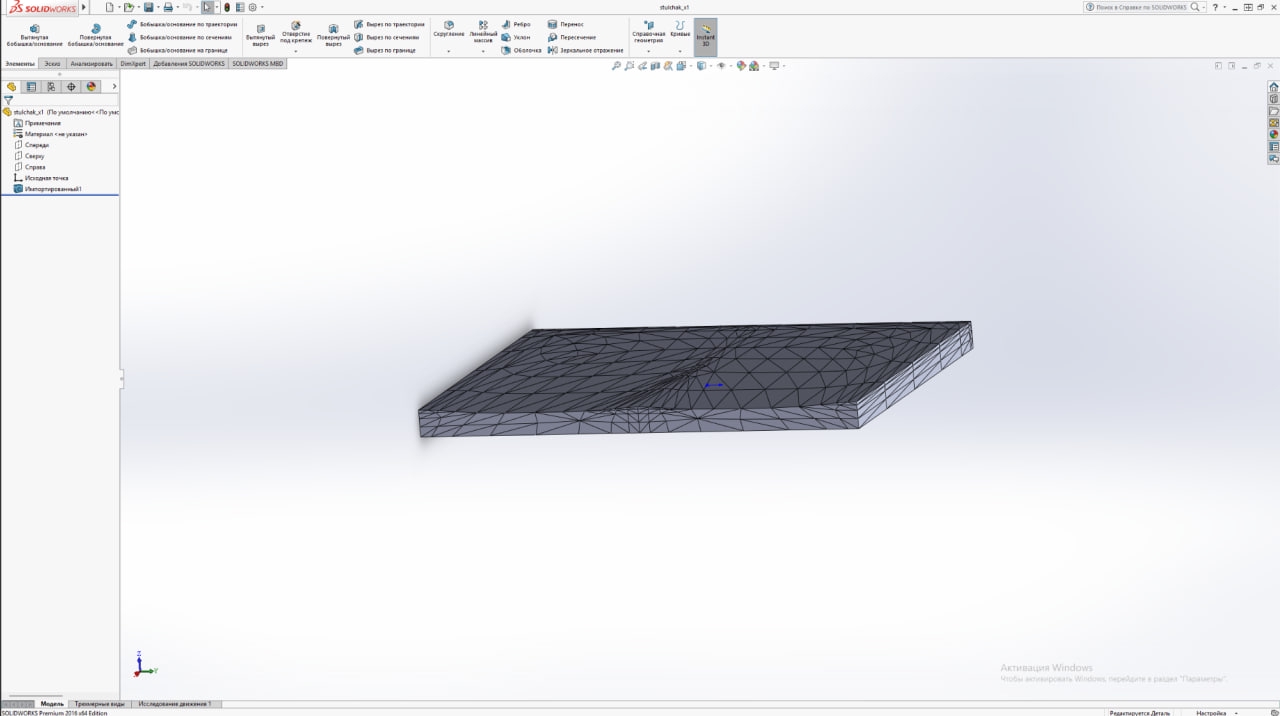Click the Повернутая бобышка/основание revolve tool
1280x716 pixels.
pyautogui.click(x=95, y=35)
